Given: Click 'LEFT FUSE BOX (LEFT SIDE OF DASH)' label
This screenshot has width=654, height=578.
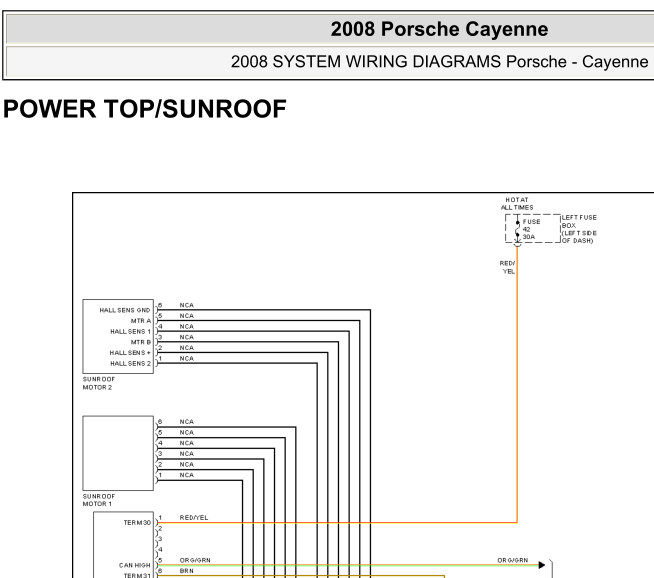Looking at the screenshot, I should point(579,229).
